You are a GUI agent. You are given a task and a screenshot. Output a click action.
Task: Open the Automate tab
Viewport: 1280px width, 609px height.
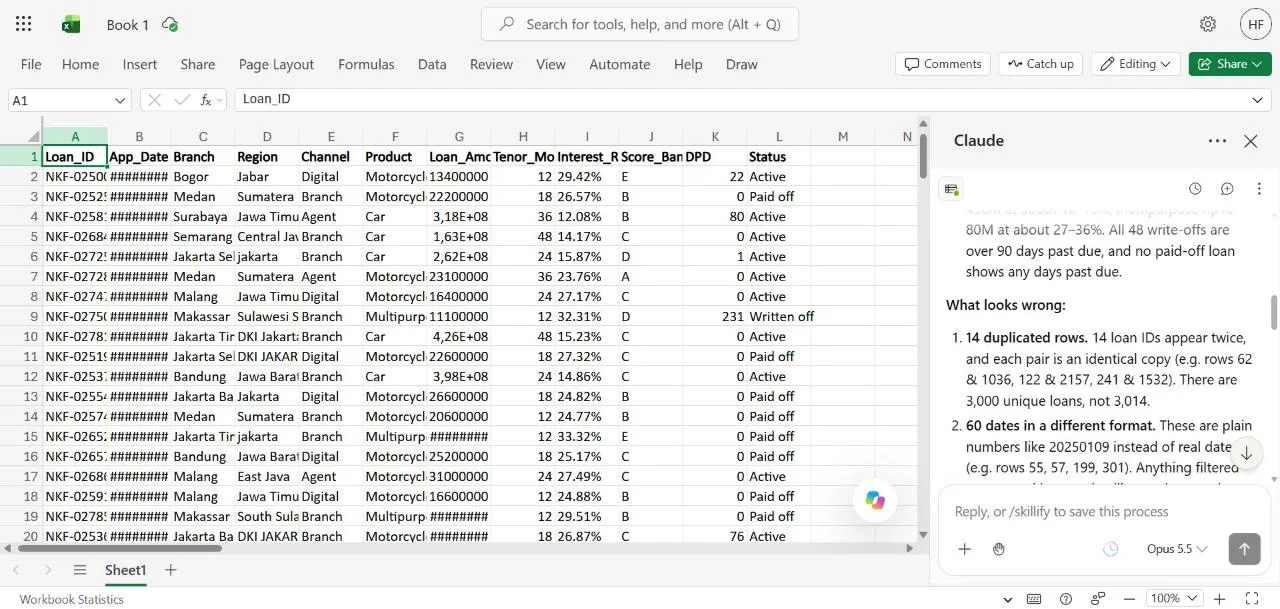click(619, 64)
